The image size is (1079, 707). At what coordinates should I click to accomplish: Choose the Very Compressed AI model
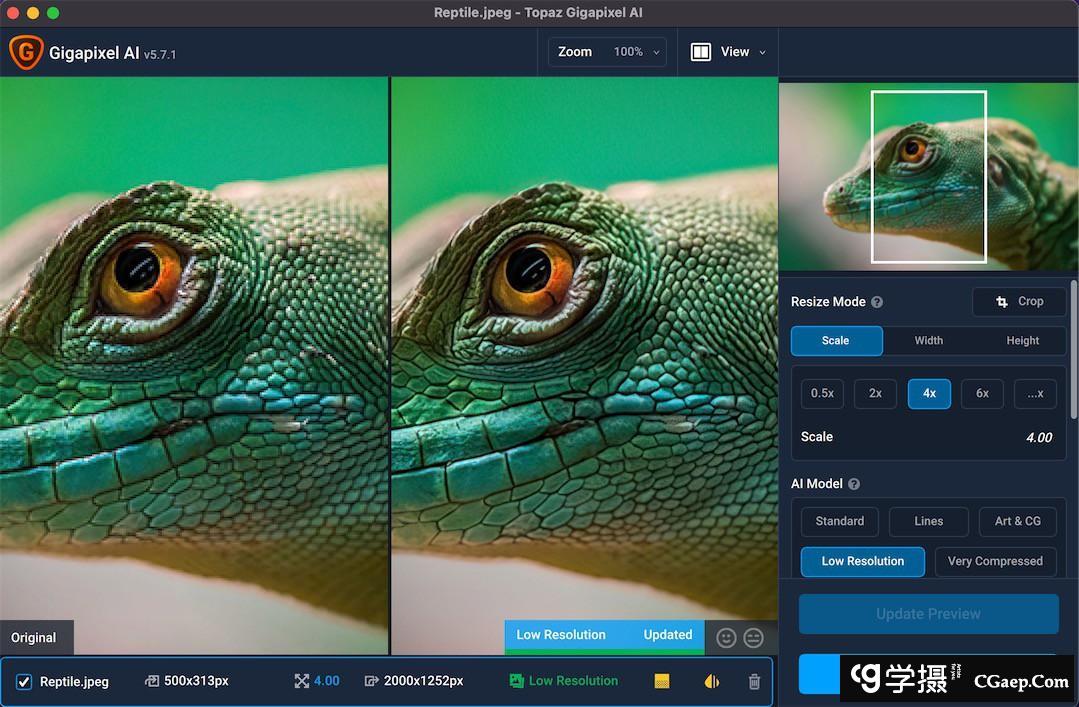pyautogui.click(x=994, y=561)
